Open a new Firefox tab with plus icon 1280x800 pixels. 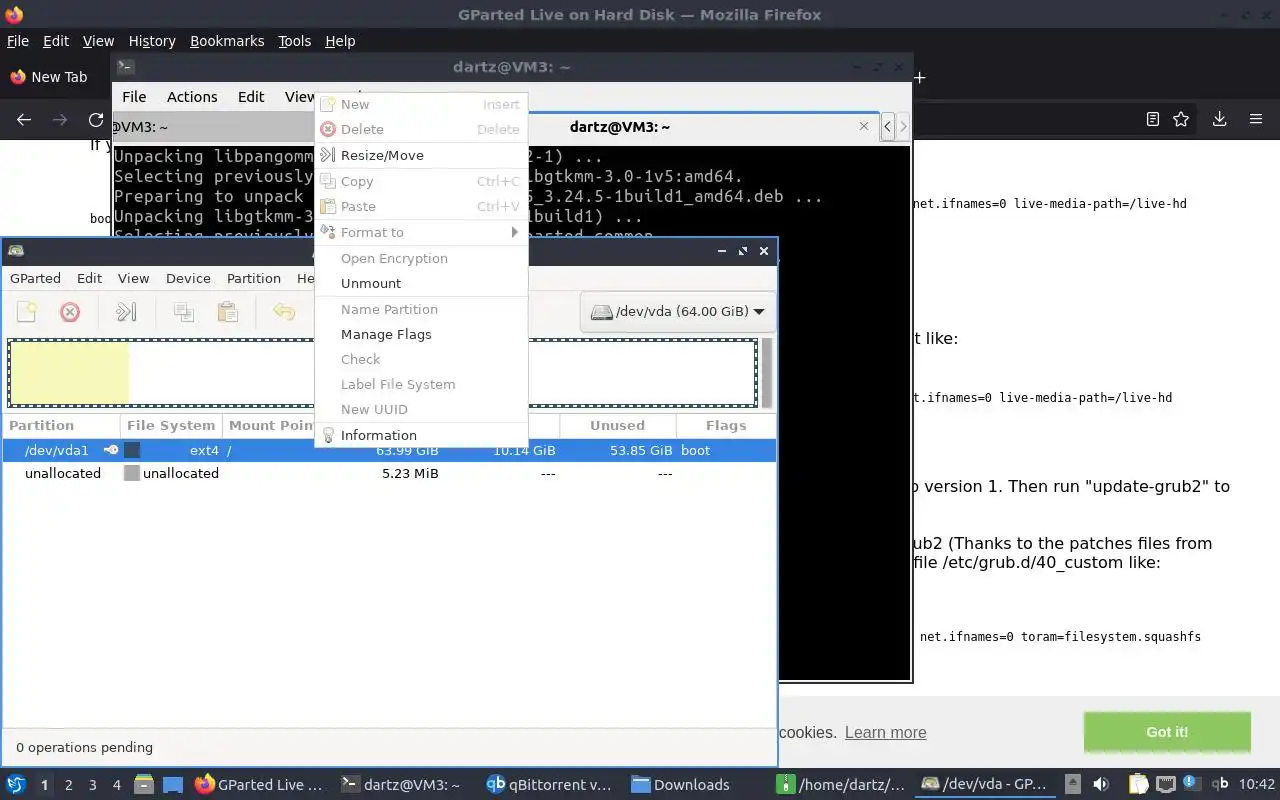pyautogui.click(x=920, y=77)
